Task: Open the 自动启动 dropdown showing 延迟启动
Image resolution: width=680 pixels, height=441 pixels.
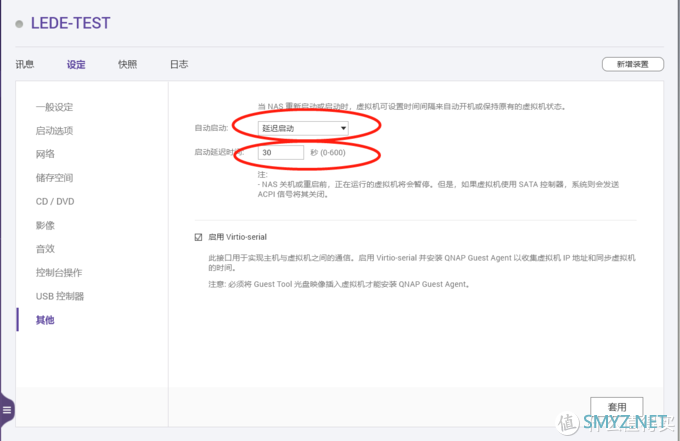Action: click(x=303, y=128)
